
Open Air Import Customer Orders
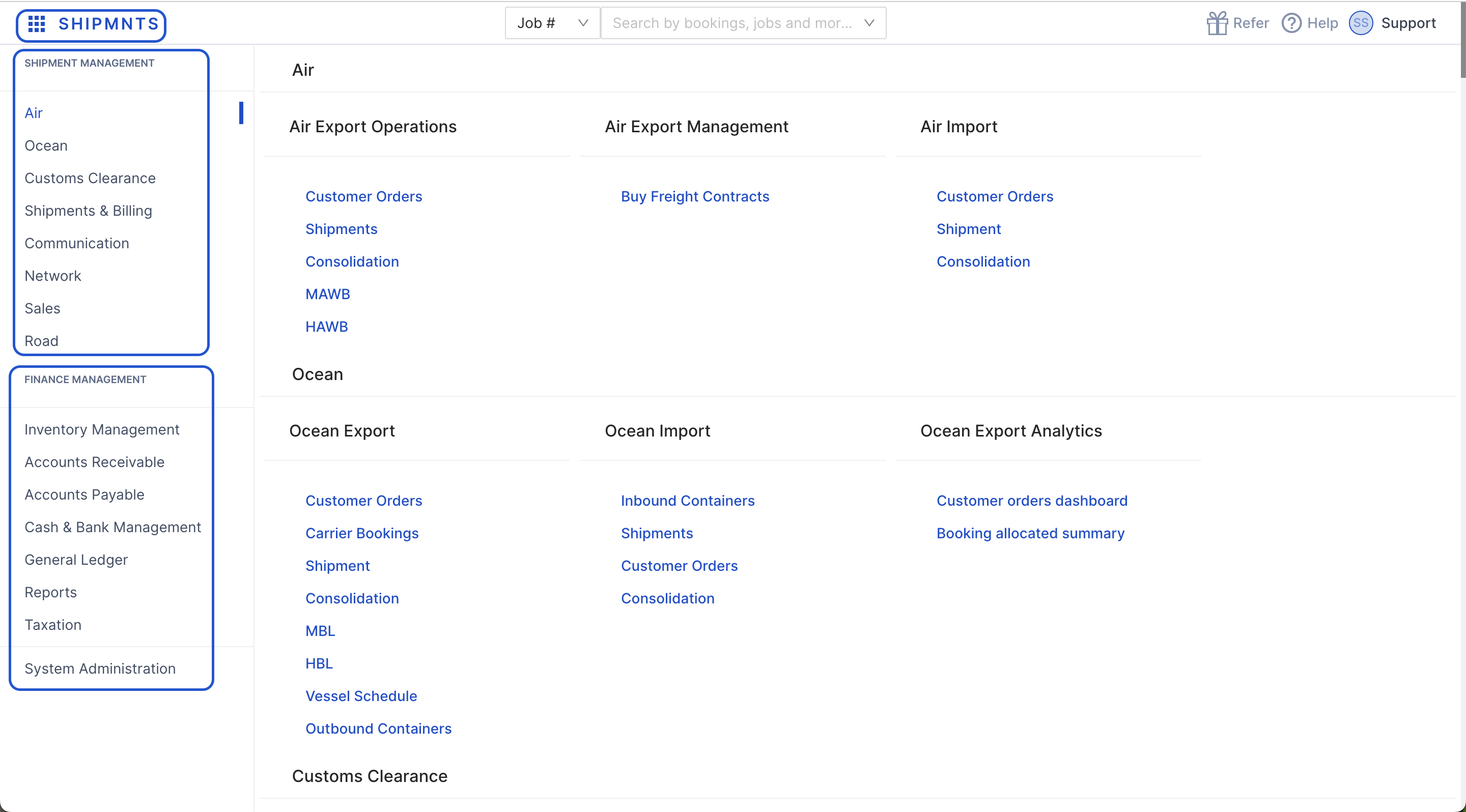(x=995, y=196)
